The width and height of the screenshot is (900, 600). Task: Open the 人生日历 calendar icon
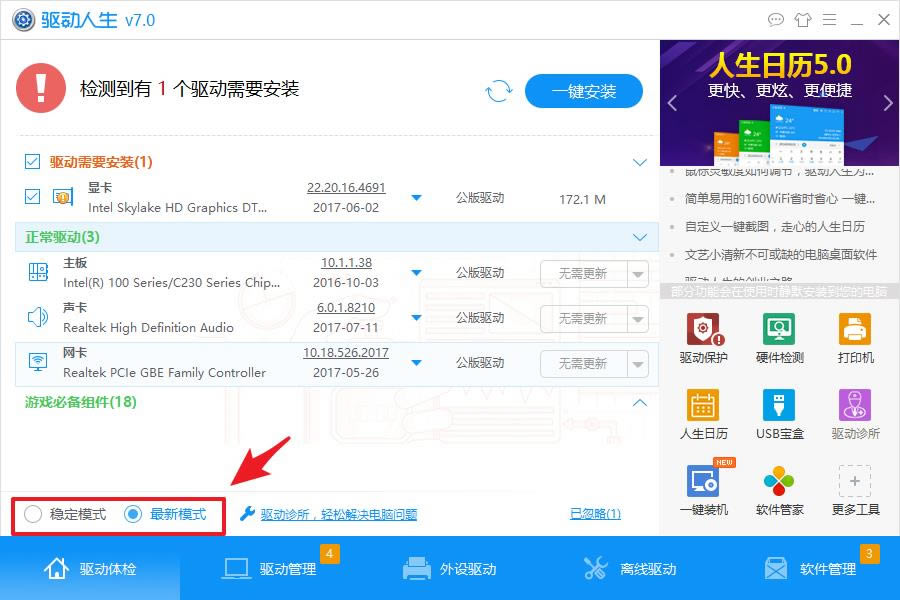click(703, 406)
